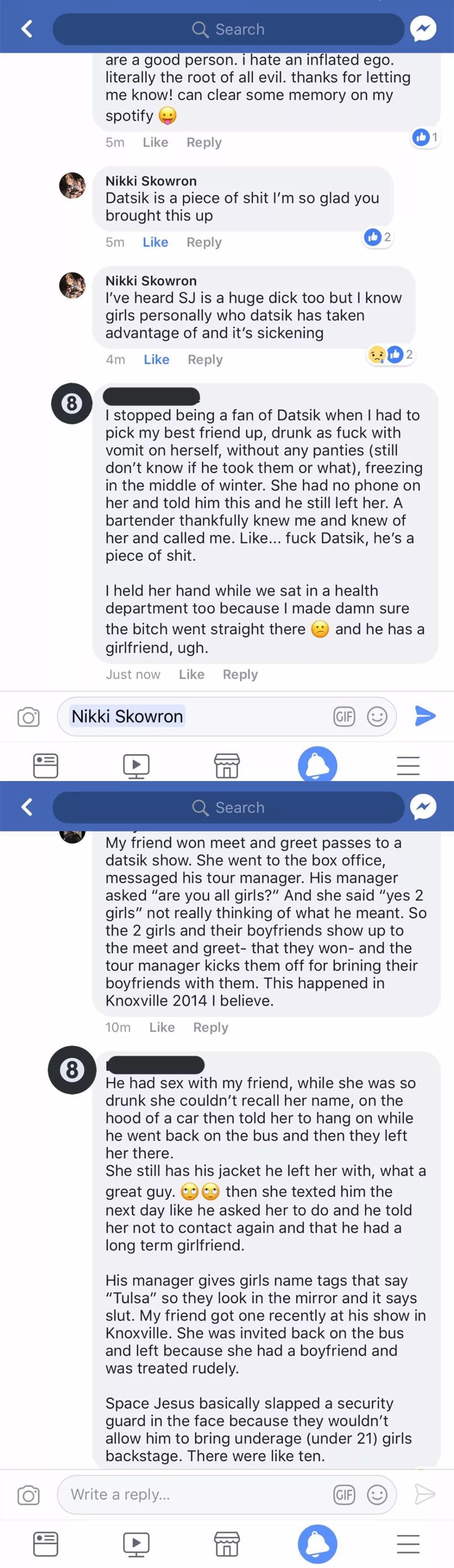
Task: Like Nikki's comment about SJ
Action: click(x=156, y=360)
